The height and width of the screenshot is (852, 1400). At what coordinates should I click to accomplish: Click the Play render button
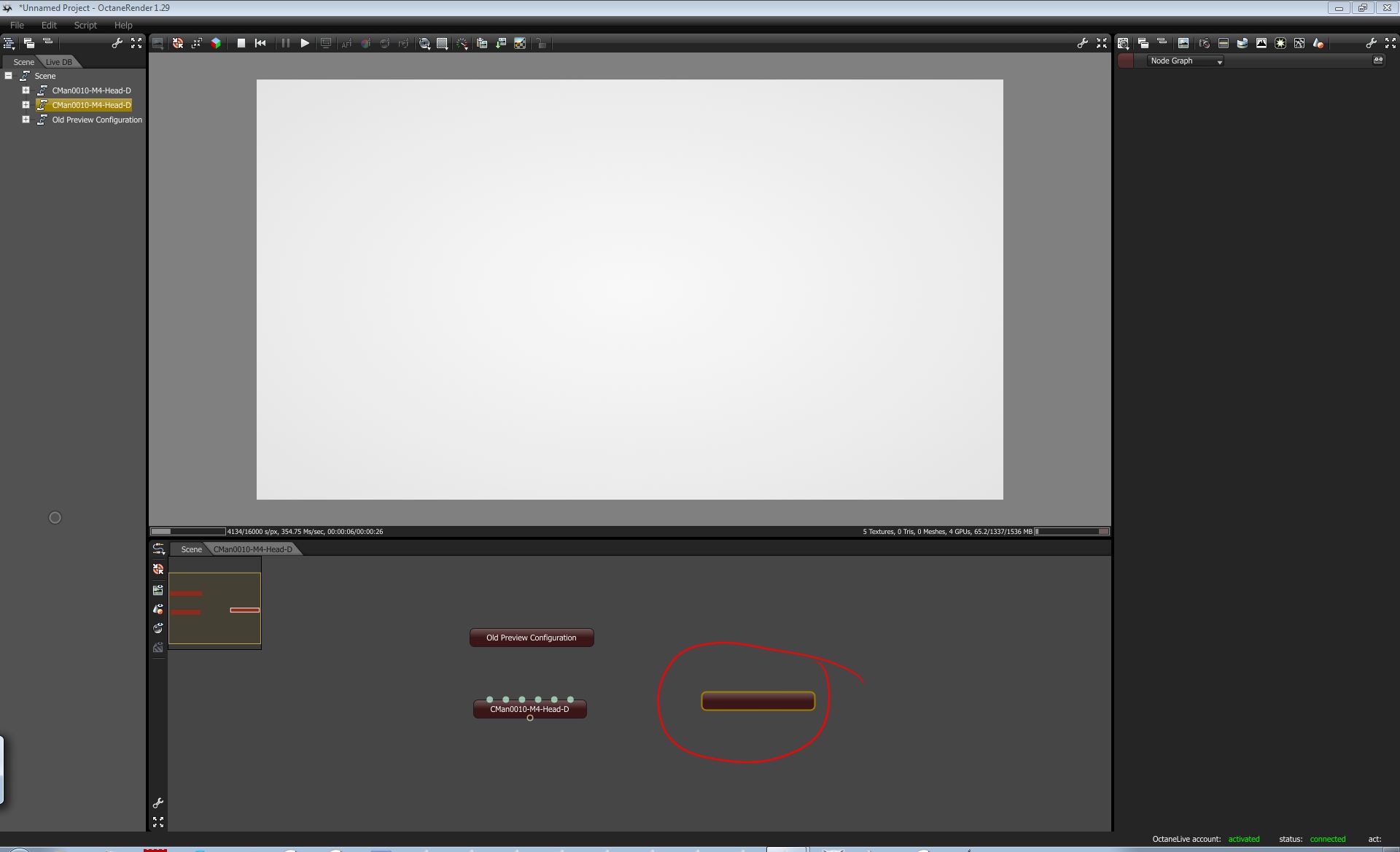(x=305, y=43)
